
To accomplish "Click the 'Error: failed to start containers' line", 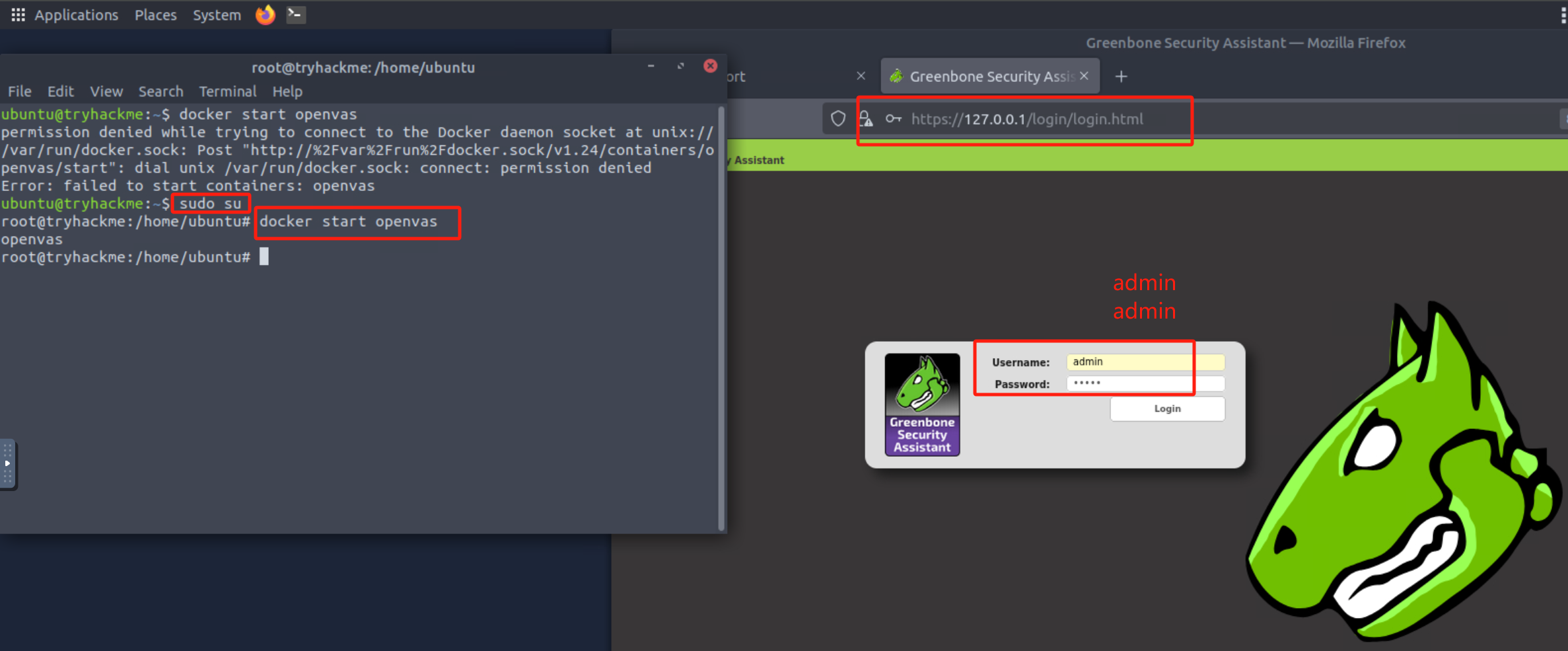I will pos(188,186).
